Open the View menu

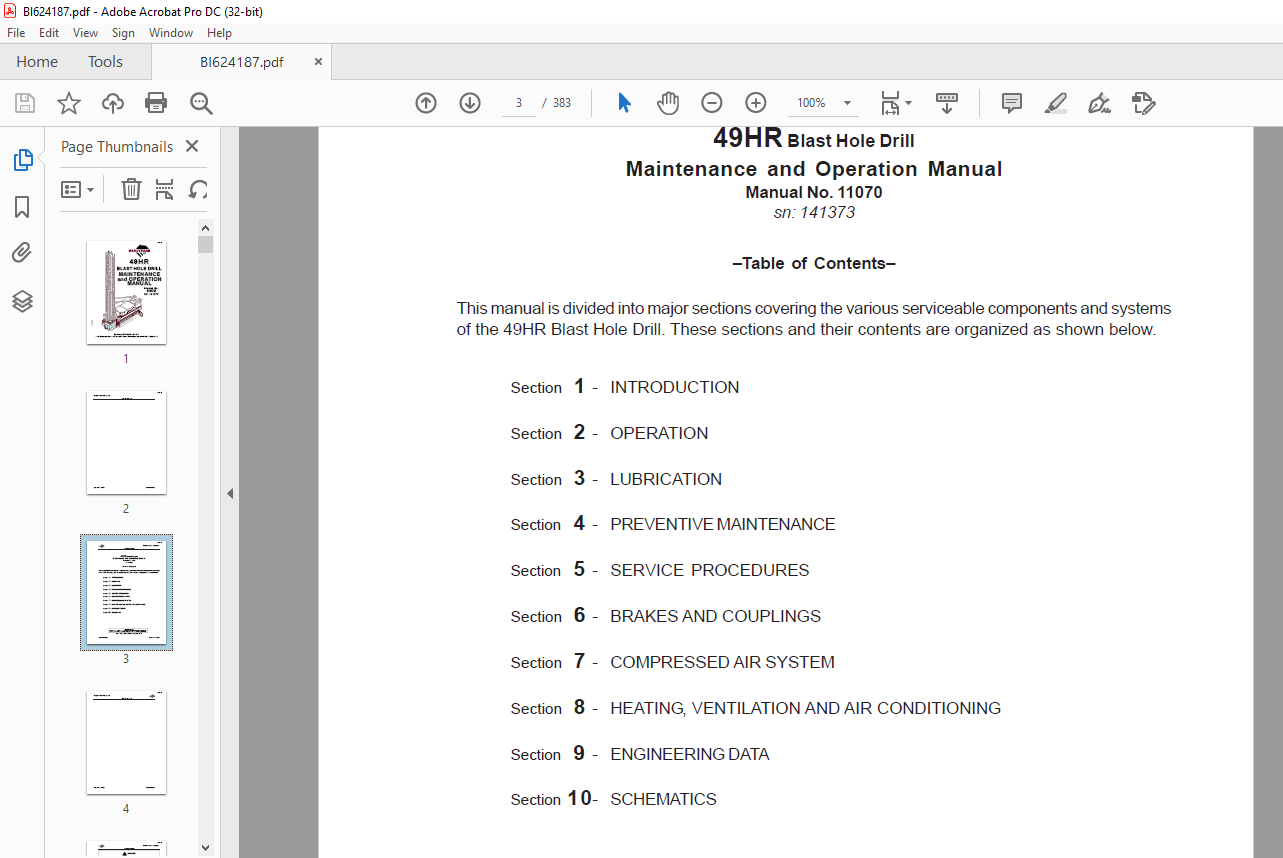[x=85, y=33]
